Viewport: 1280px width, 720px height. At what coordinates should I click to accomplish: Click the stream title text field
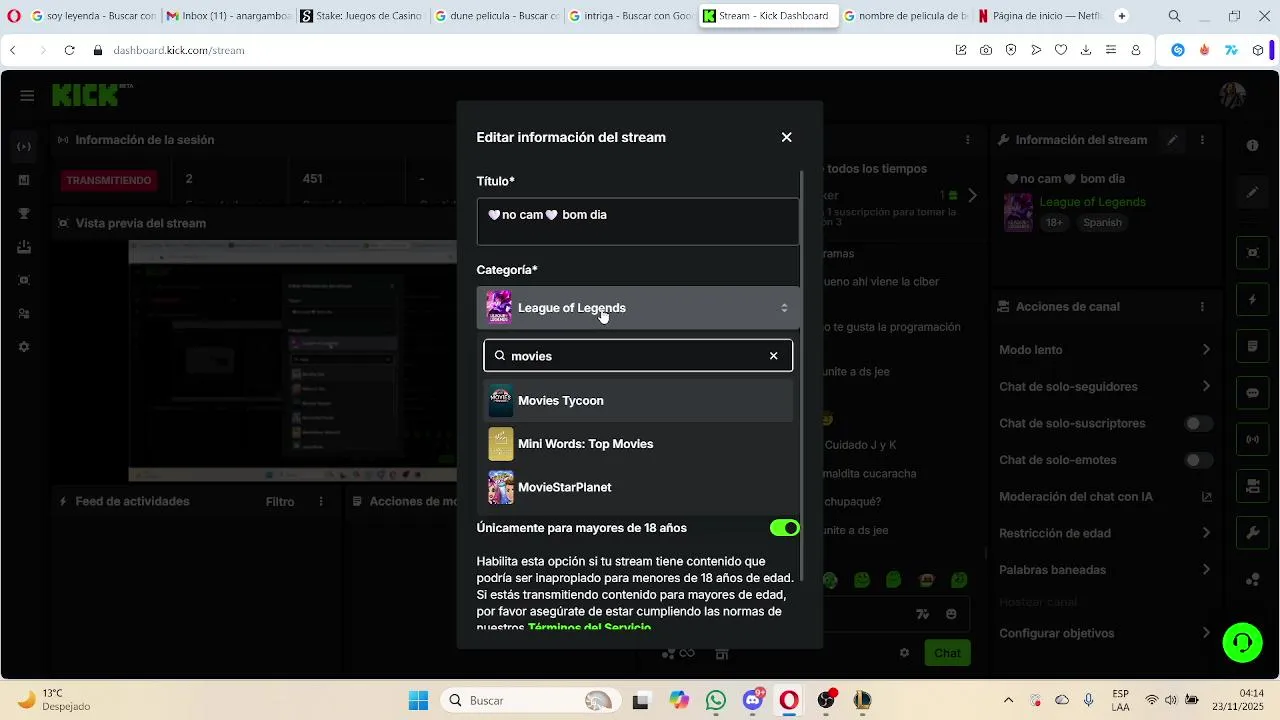click(x=638, y=221)
